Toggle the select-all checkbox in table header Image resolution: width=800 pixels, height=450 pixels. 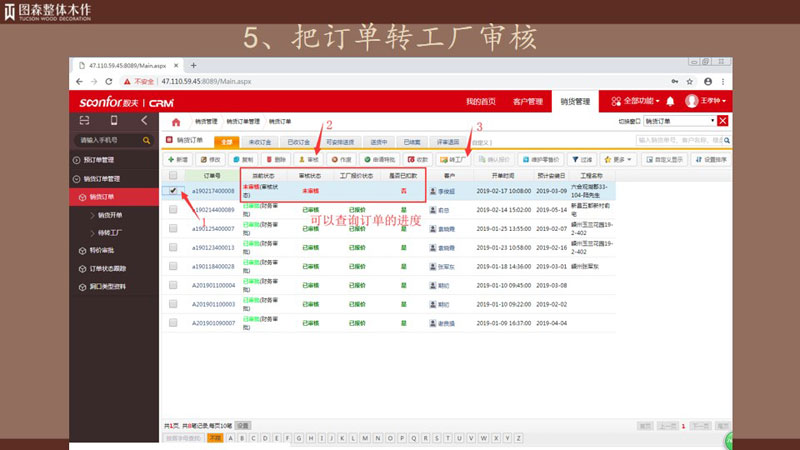click(x=173, y=176)
